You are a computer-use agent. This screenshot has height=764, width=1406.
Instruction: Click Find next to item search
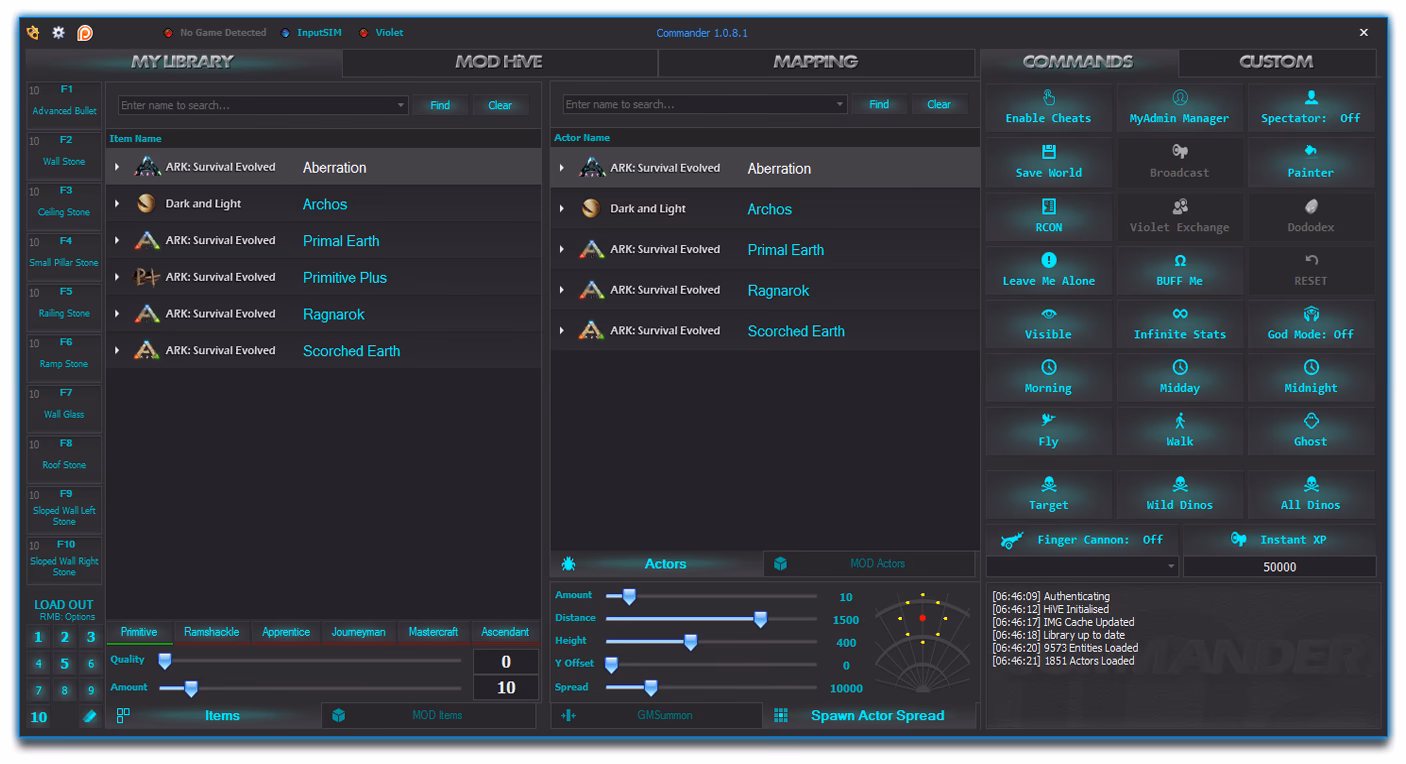440,105
